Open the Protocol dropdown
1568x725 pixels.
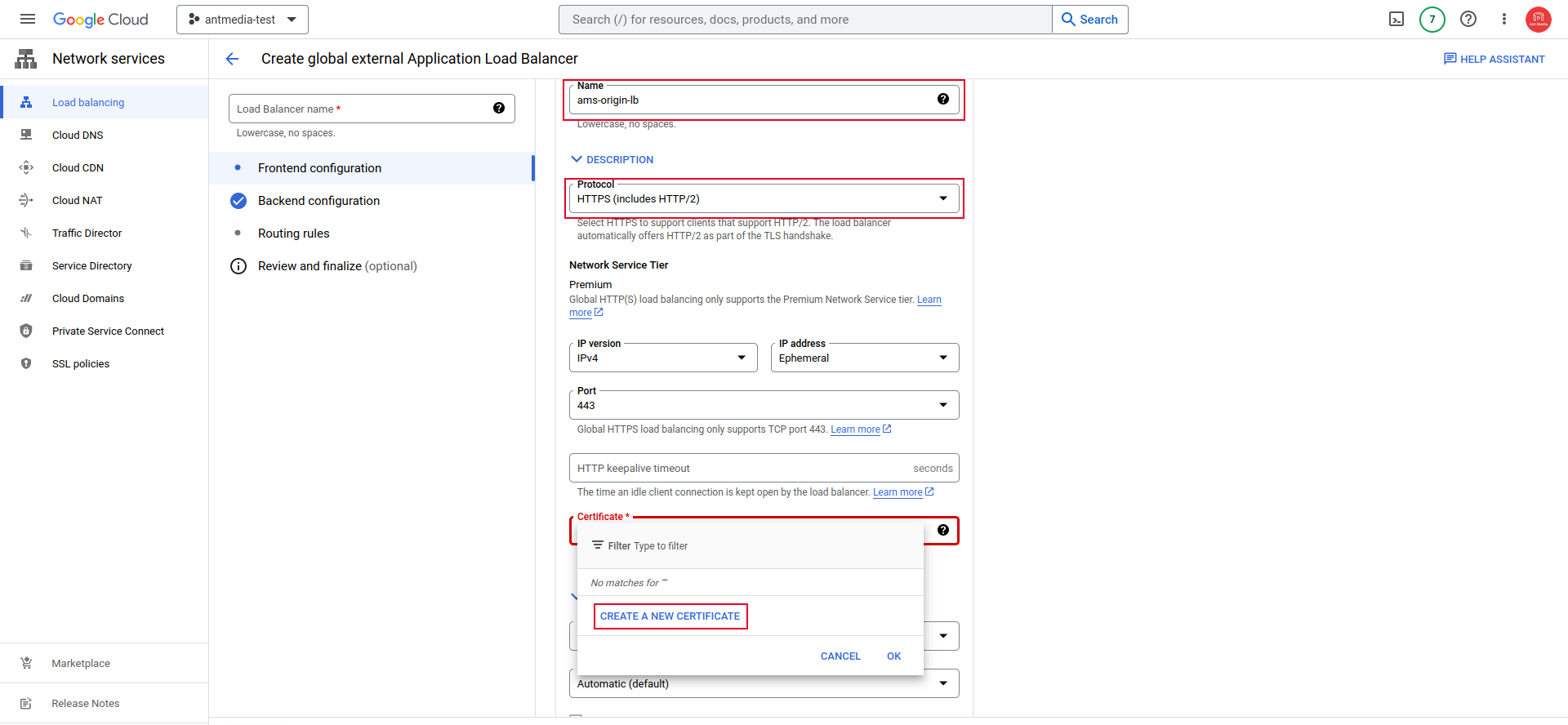pos(764,198)
